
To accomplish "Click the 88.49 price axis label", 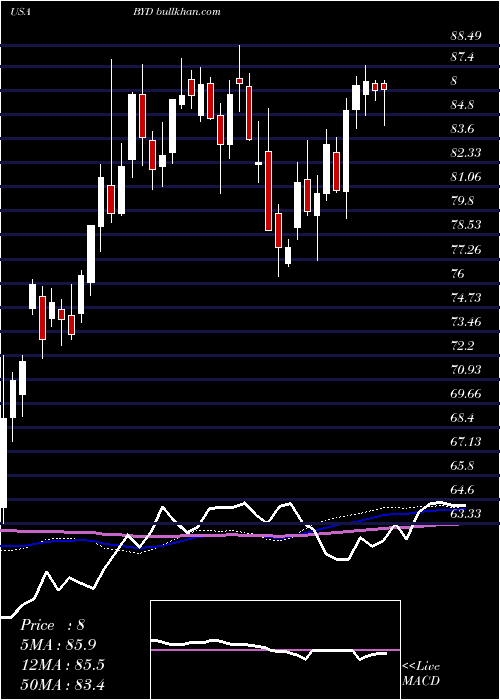I will coord(466,36).
